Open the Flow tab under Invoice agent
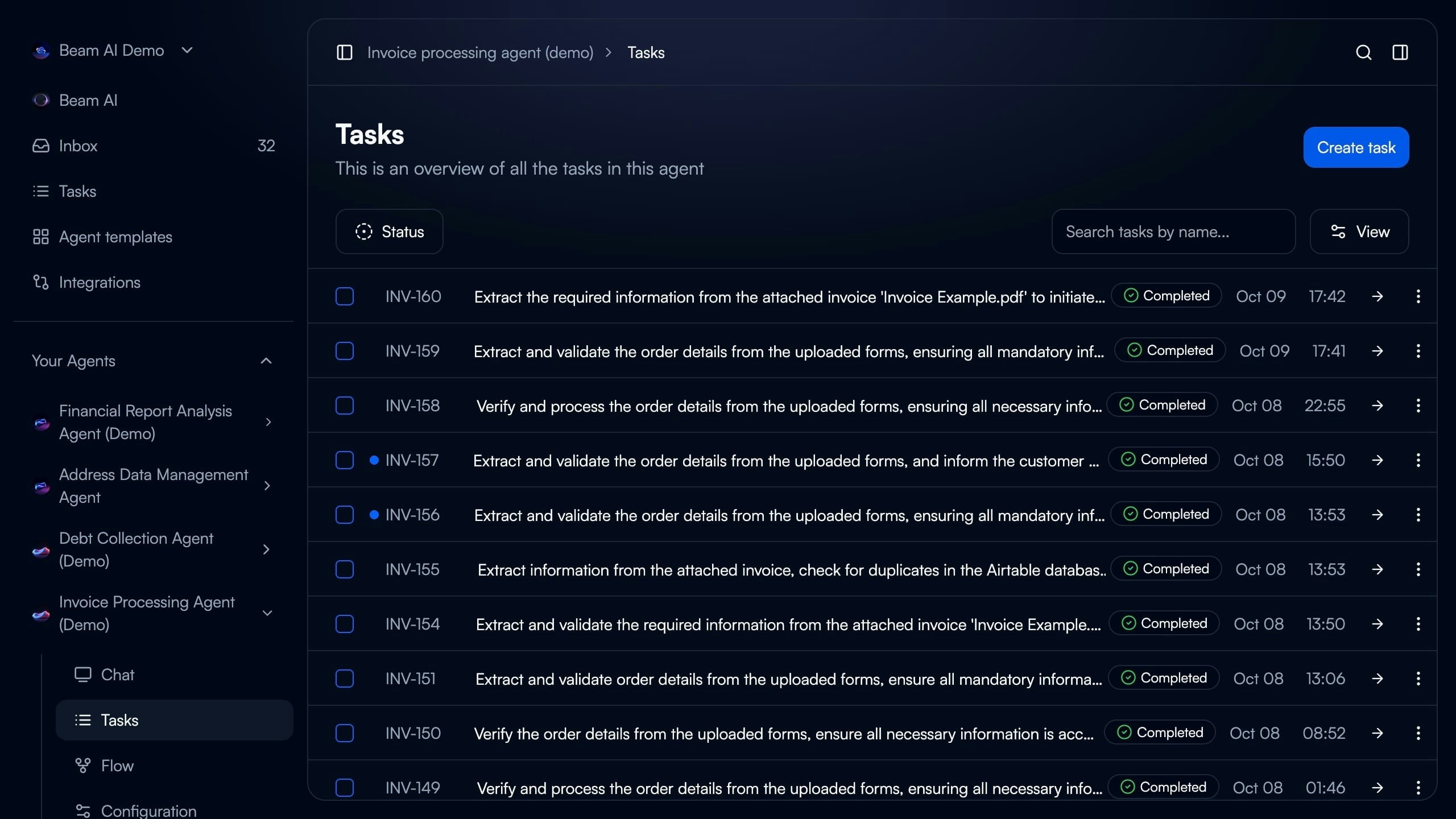Screen dimensions: 1456x819 (x=117, y=766)
